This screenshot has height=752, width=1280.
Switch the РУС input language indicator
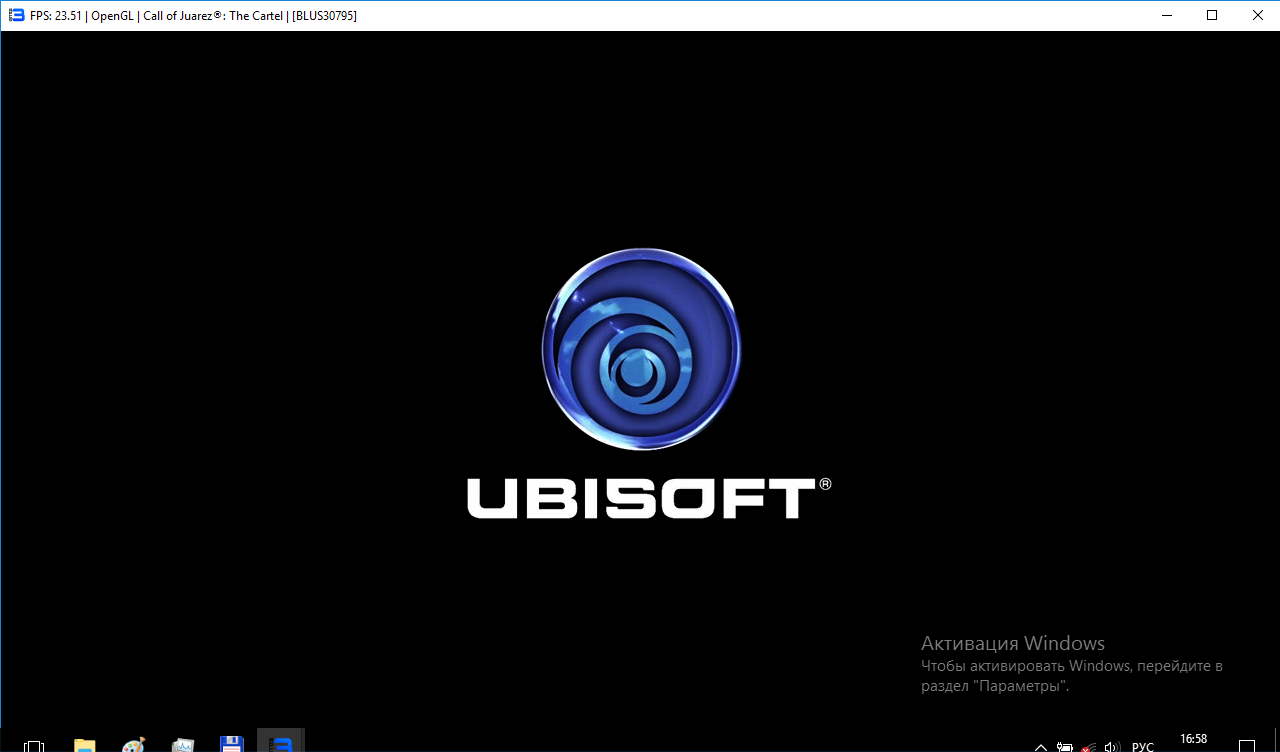pos(1142,746)
